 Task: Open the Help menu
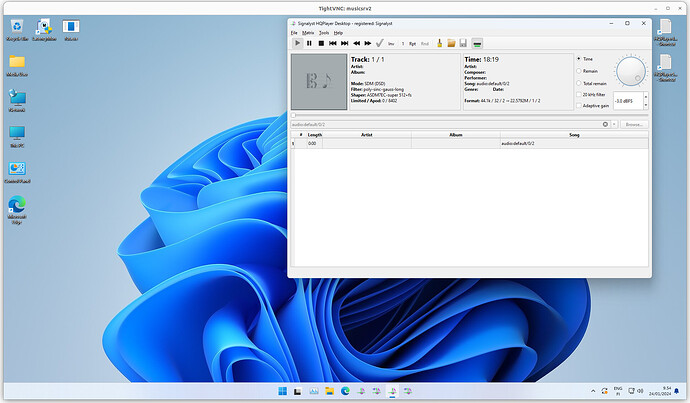(338, 33)
